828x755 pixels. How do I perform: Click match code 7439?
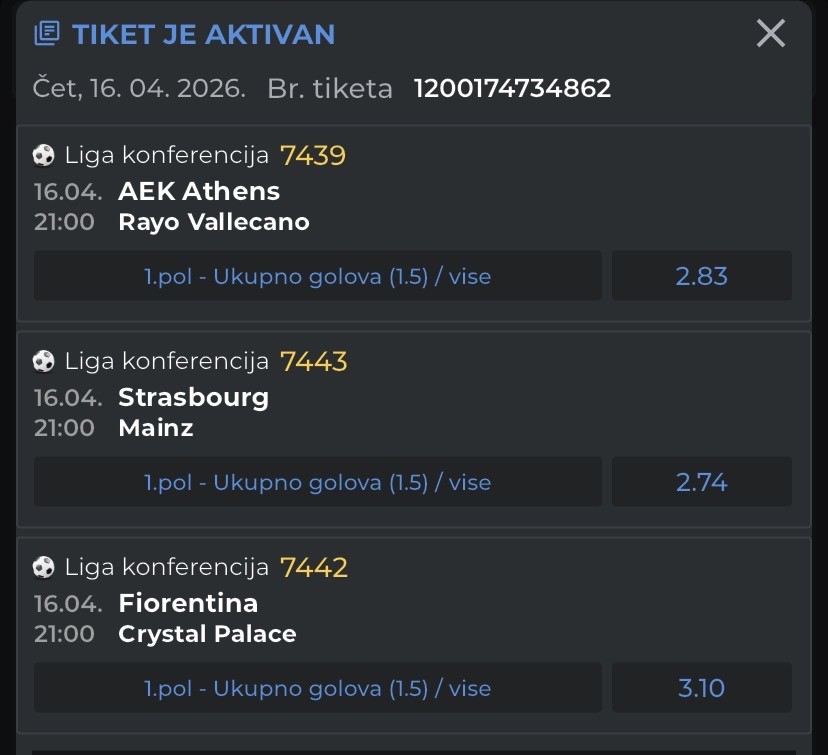313,155
